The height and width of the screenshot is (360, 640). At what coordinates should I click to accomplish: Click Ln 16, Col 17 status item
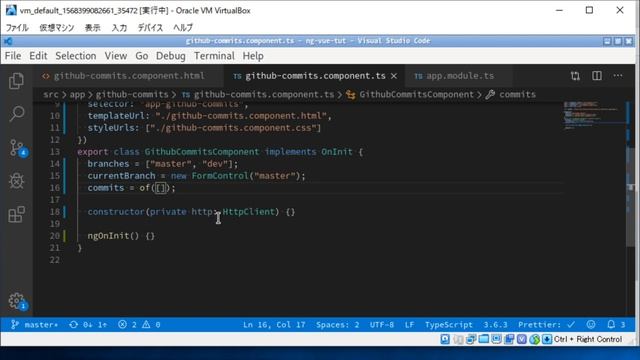[x=274, y=325]
